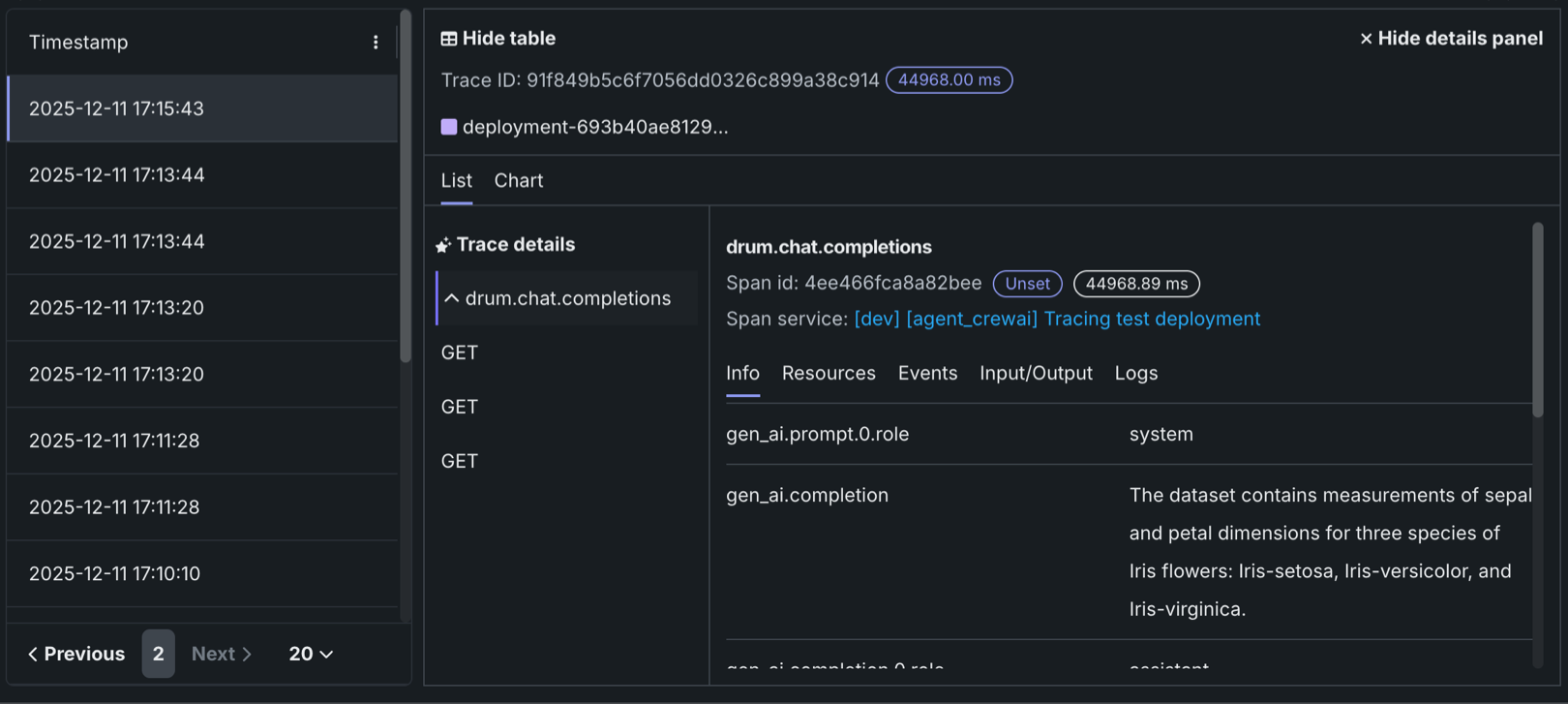The width and height of the screenshot is (1568, 704).
Task: Click the Next page chevron
Action: (x=247, y=655)
